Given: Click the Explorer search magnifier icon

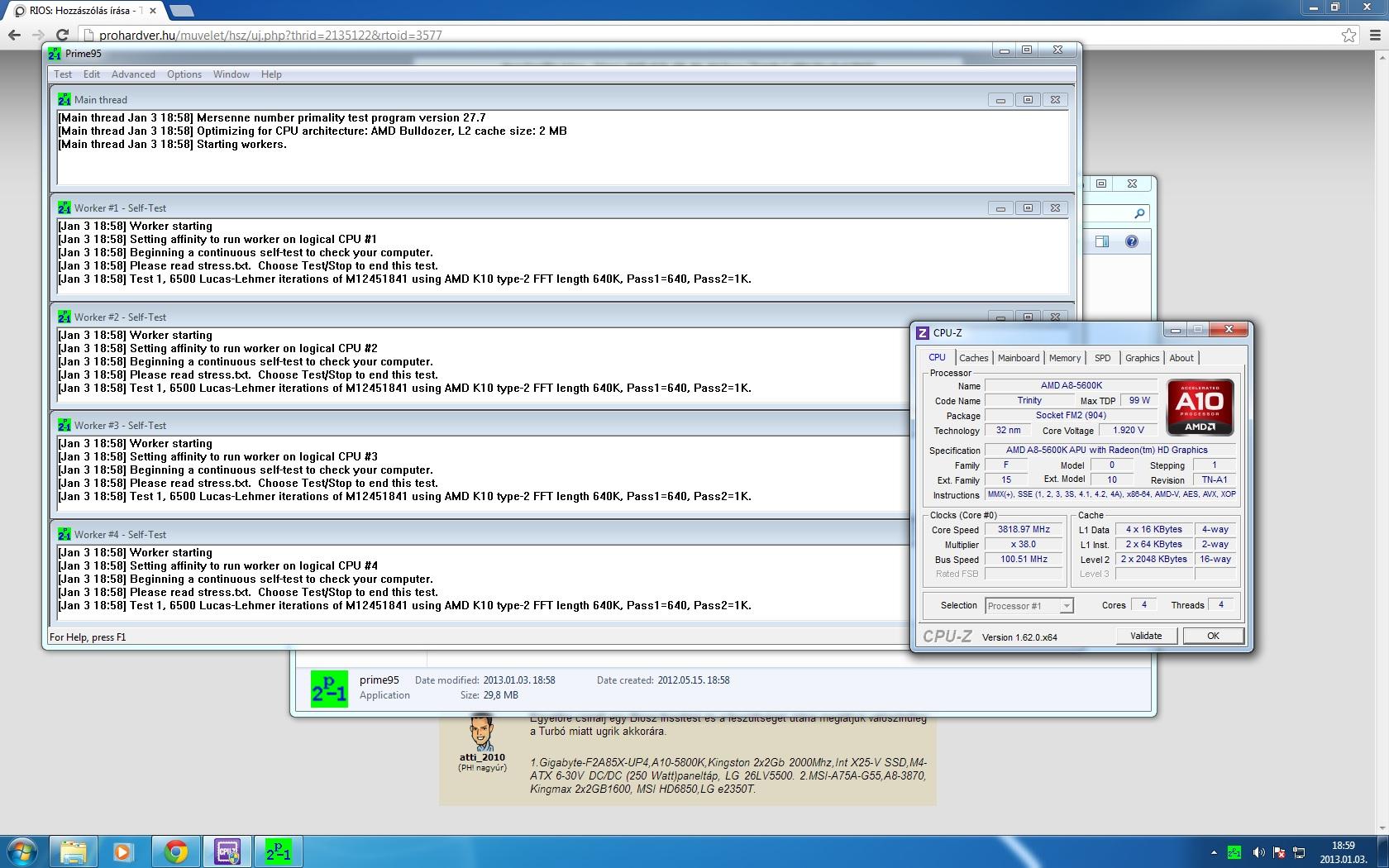Looking at the screenshot, I should point(1139,214).
